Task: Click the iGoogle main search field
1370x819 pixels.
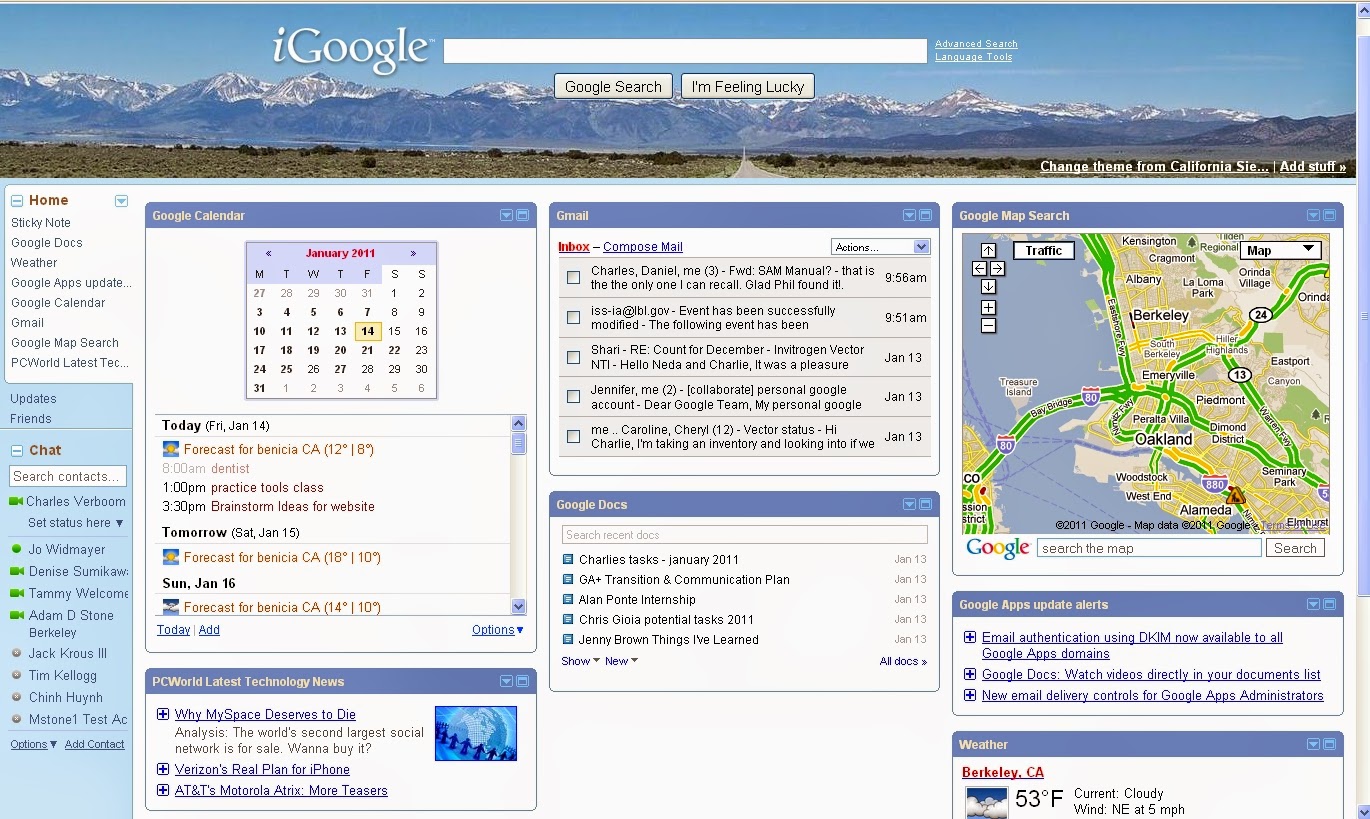Action: pos(685,51)
